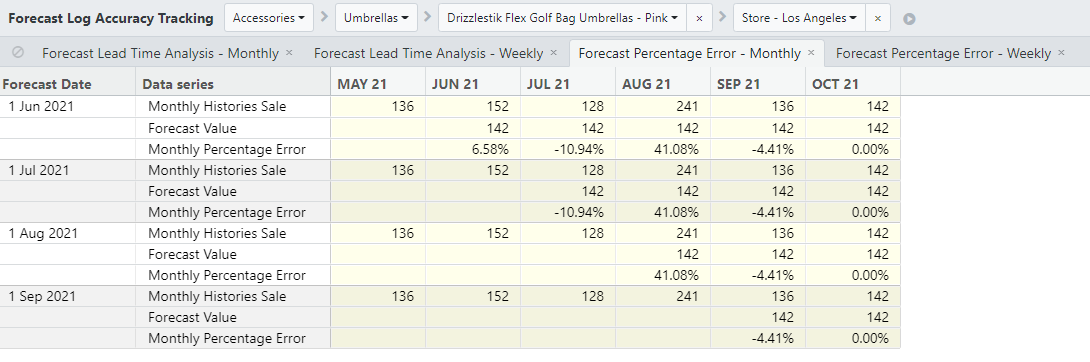The width and height of the screenshot is (1090, 362).
Task: Open the Accessories dropdown
Action: pyautogui.click(x=268, y=19)
